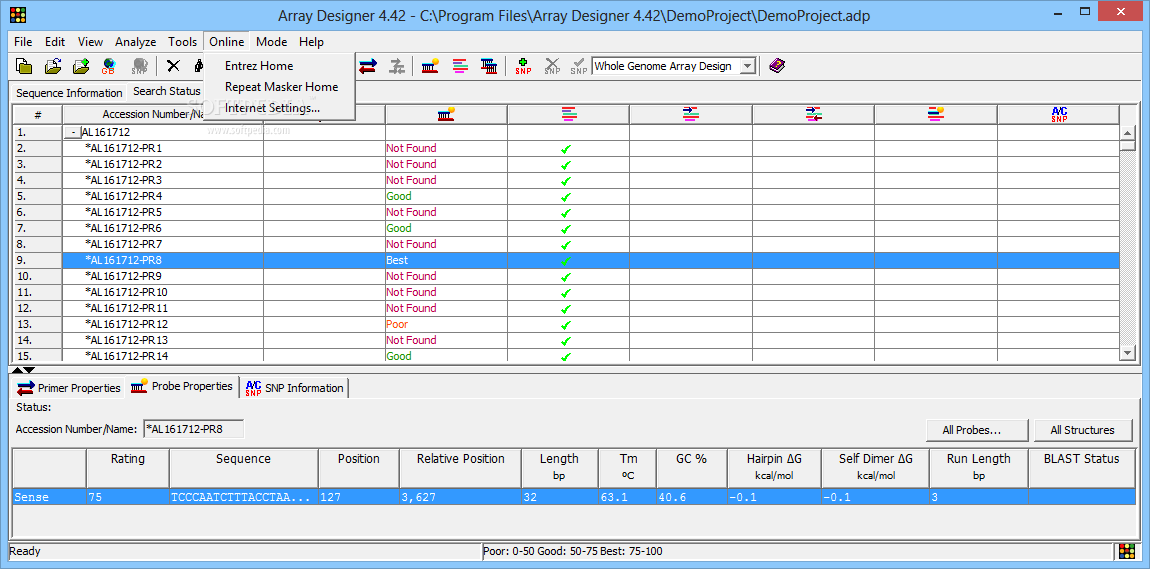This screenshot has height=569, width=1150.
Task: Switch to Search Status tab
Action: pyautogui.click(x=166, y=92)
